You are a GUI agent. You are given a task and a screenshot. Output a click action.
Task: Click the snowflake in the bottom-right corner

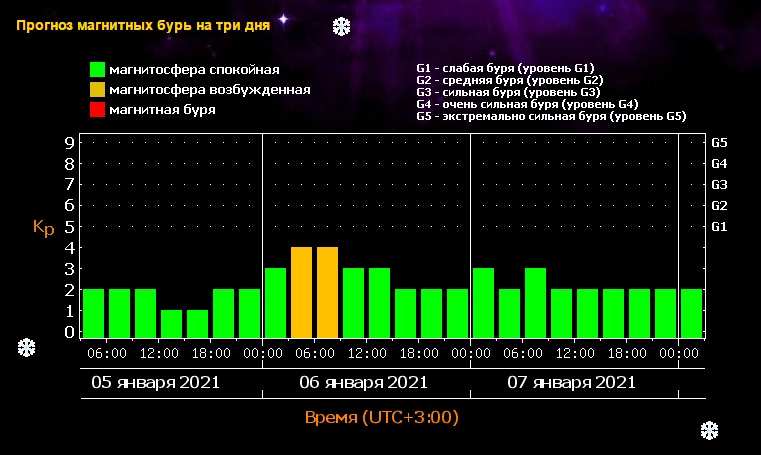tap(709, 430)
